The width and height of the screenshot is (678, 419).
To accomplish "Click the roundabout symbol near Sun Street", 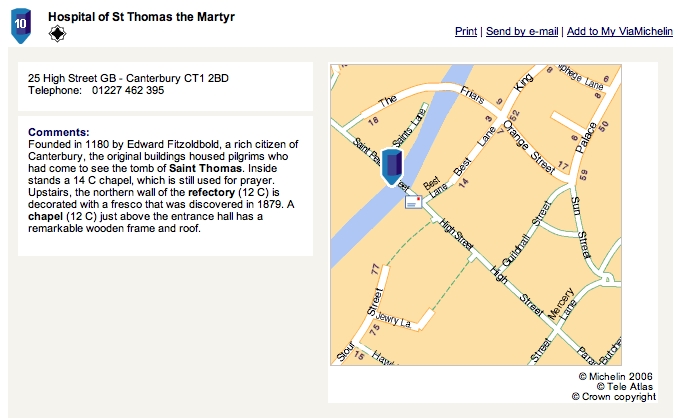I will pyautogui.click(x=608, y=278).
